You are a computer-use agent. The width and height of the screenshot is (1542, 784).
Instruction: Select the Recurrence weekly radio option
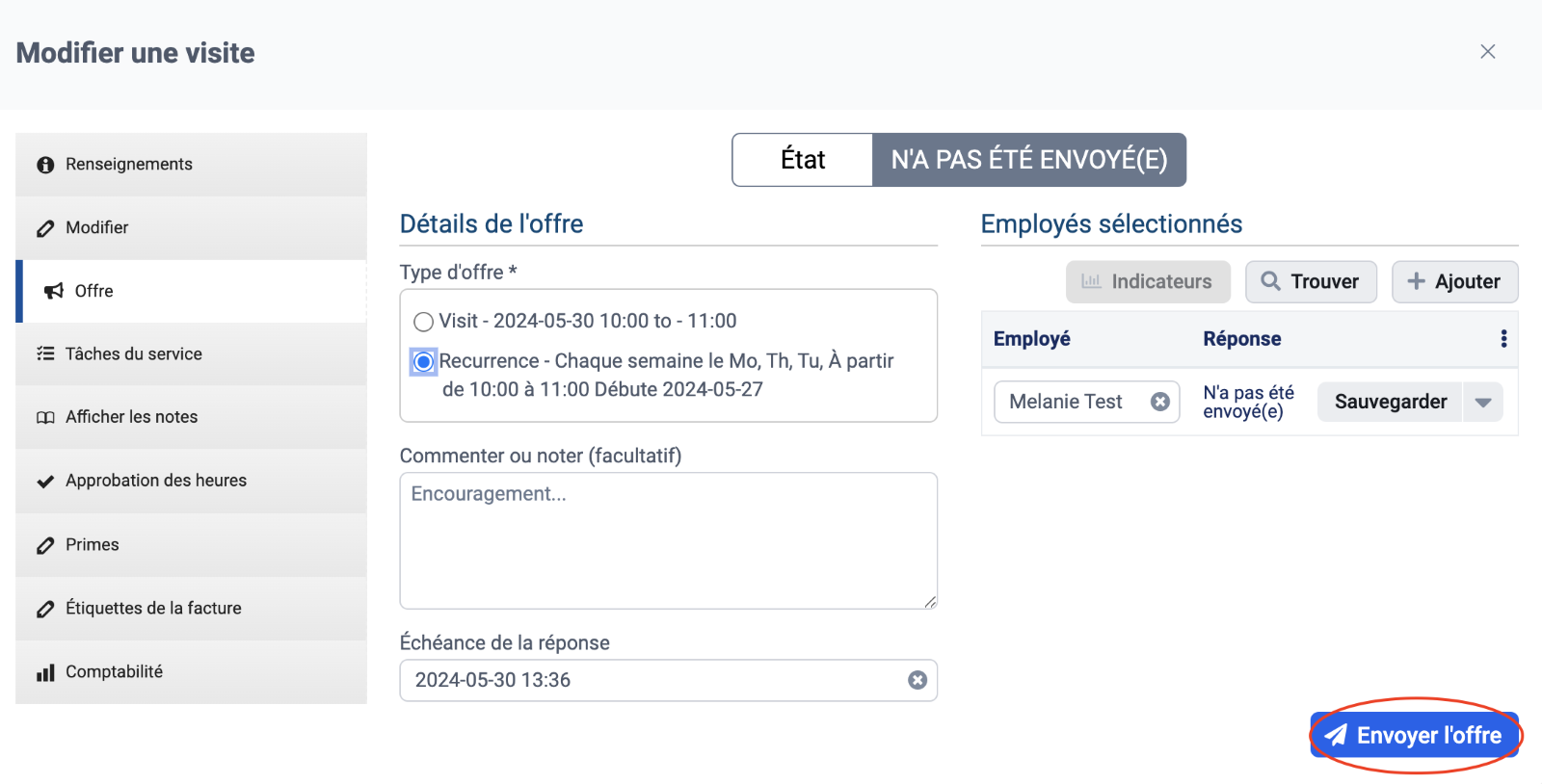click(423, 362)
